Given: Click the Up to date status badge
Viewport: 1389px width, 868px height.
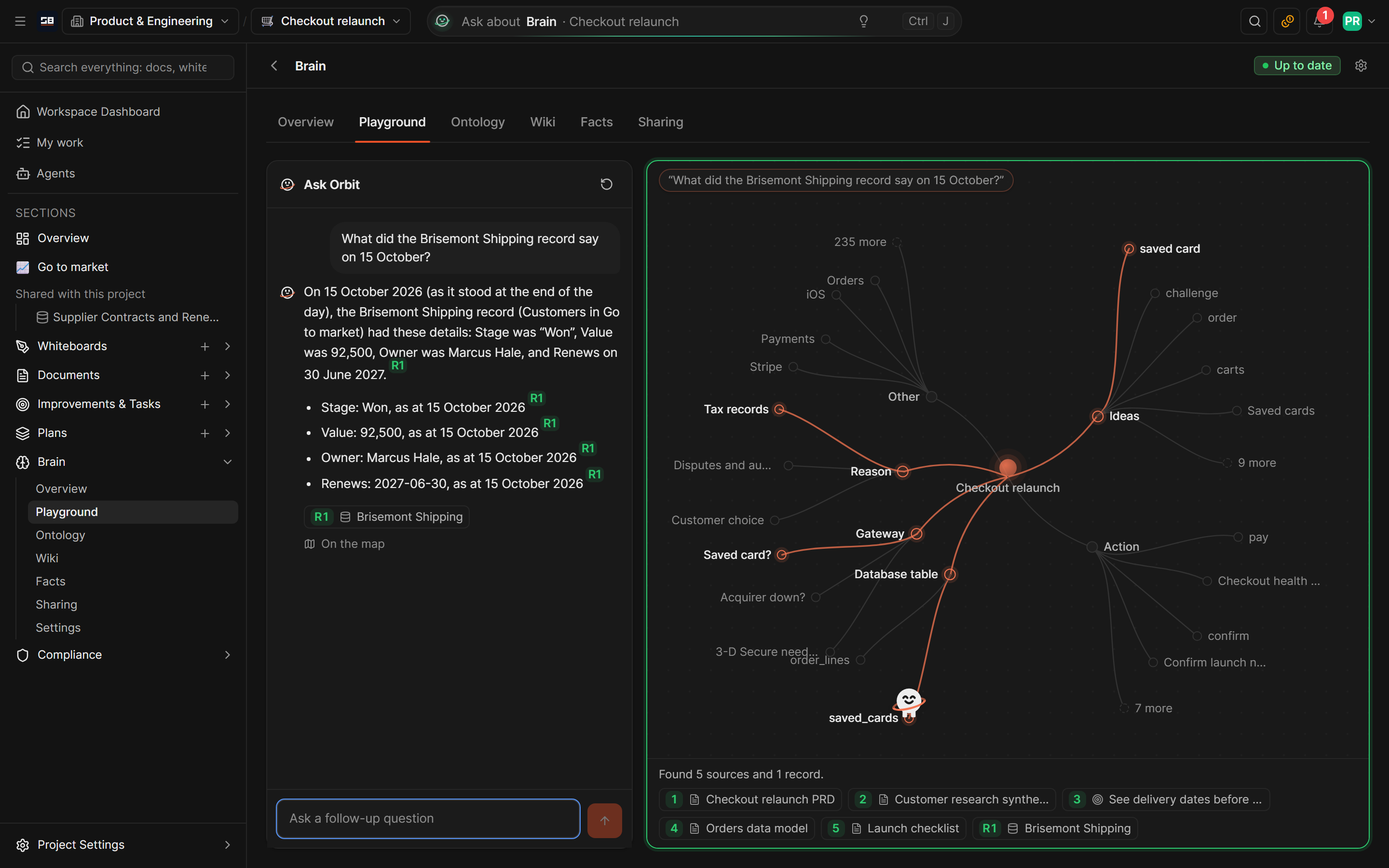Looking at the screenshot, I should coord(1296,66).
